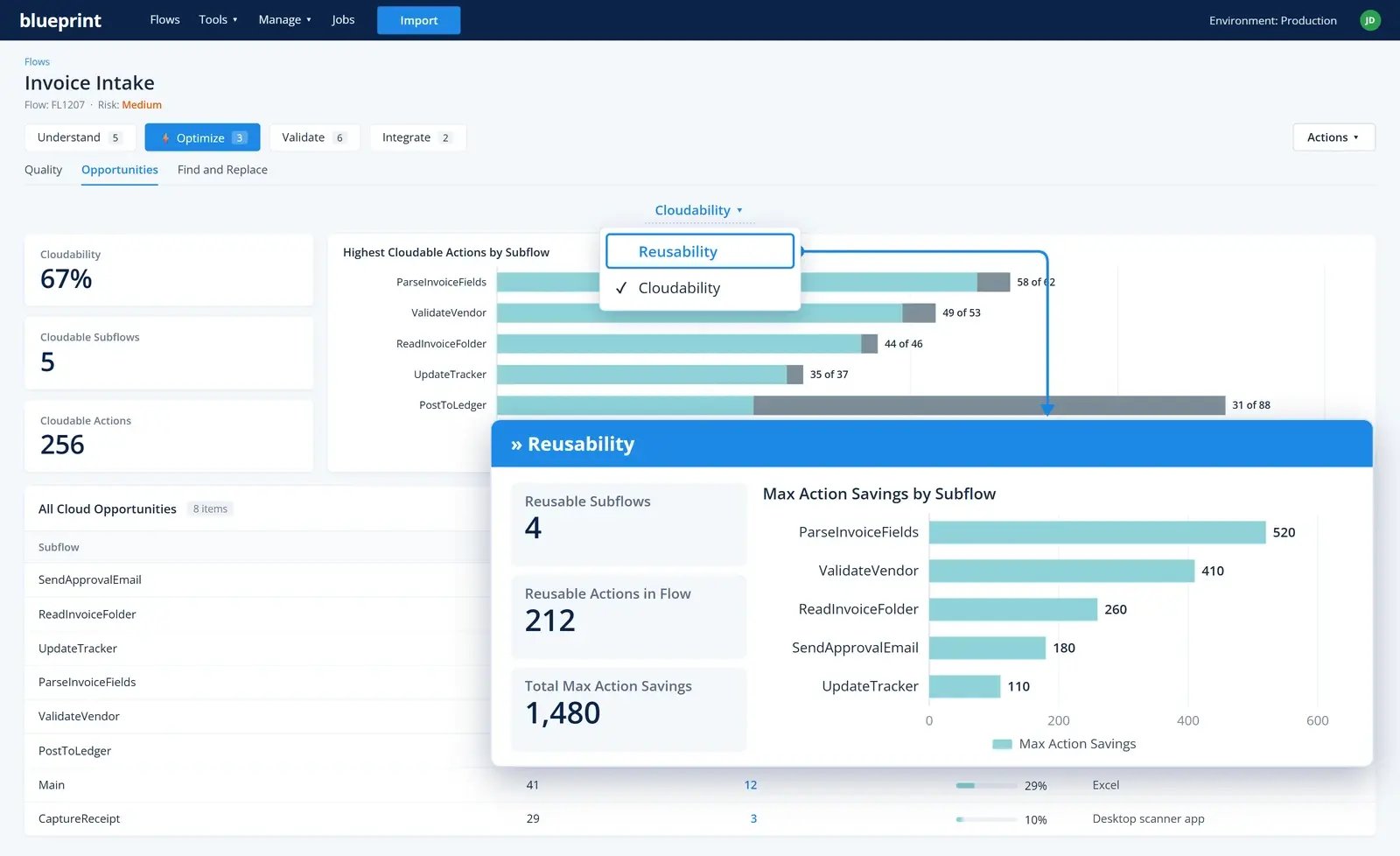Open the Tools dropdown menu
Viewport: 1400px width, 856px height.
218,19
